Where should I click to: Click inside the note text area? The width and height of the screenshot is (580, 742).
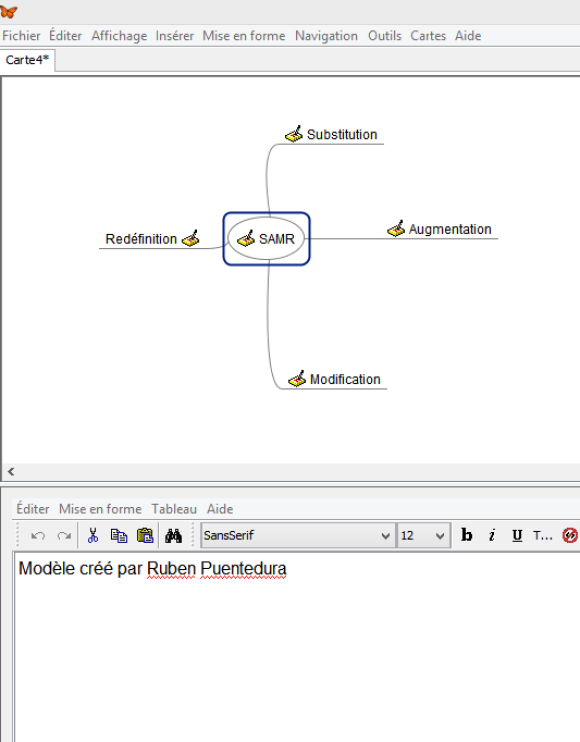point(297,647)
